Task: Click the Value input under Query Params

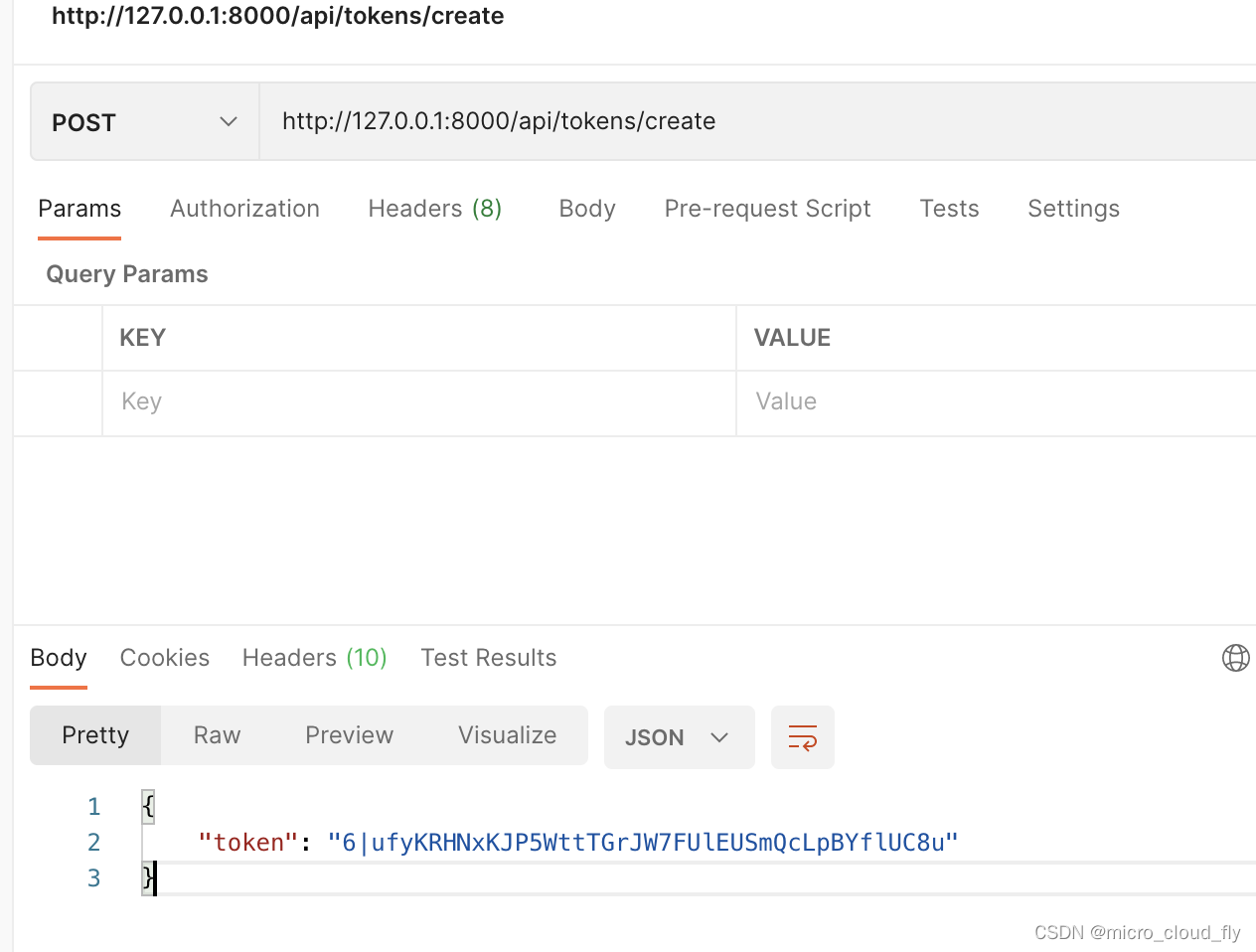Action: pos(894,400)
